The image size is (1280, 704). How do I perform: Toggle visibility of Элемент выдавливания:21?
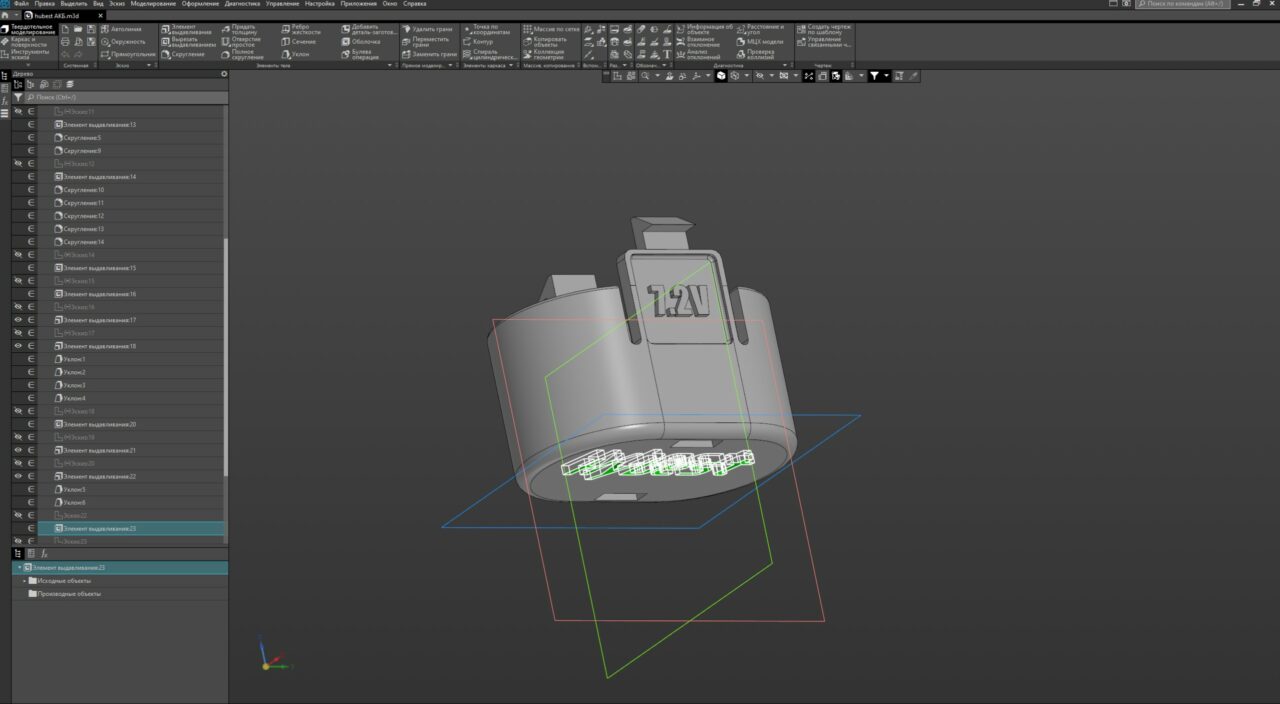(18, 450)
